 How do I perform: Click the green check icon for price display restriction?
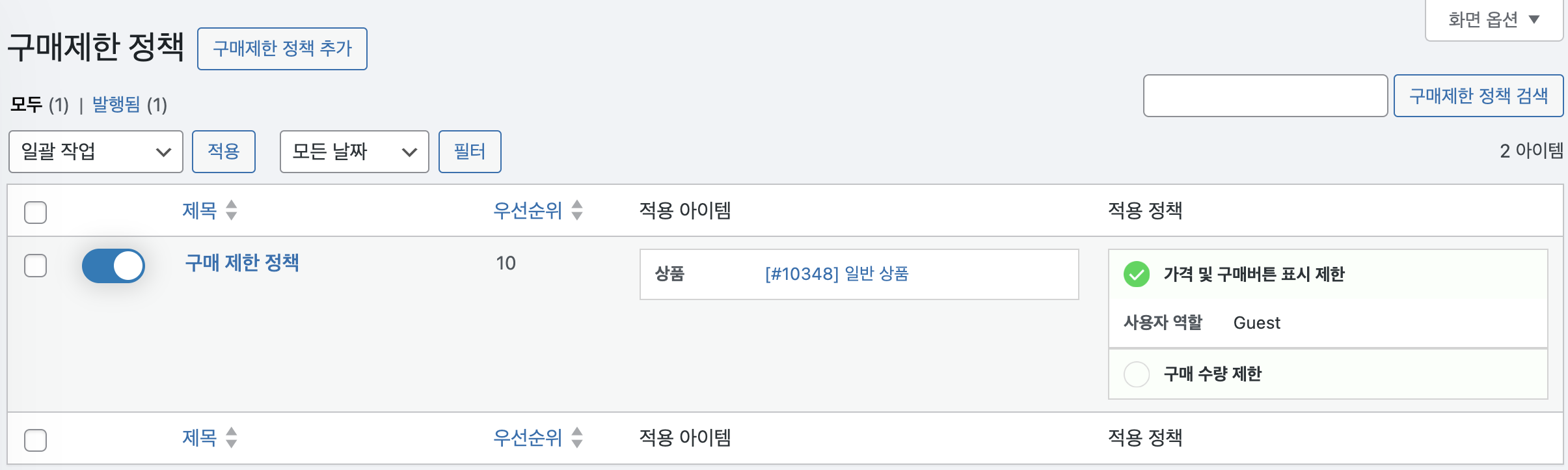(1136, 274)
